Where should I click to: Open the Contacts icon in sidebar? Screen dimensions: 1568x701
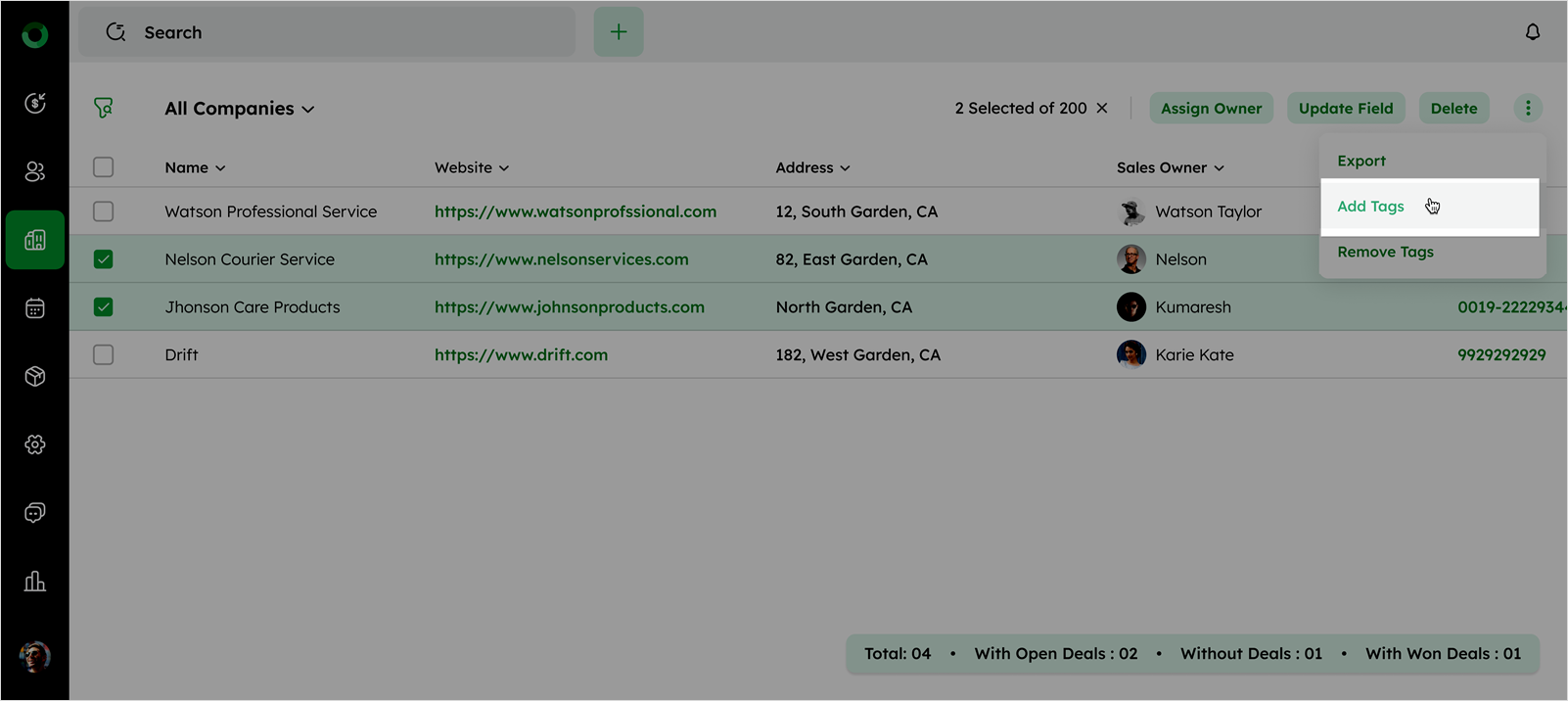35,171
